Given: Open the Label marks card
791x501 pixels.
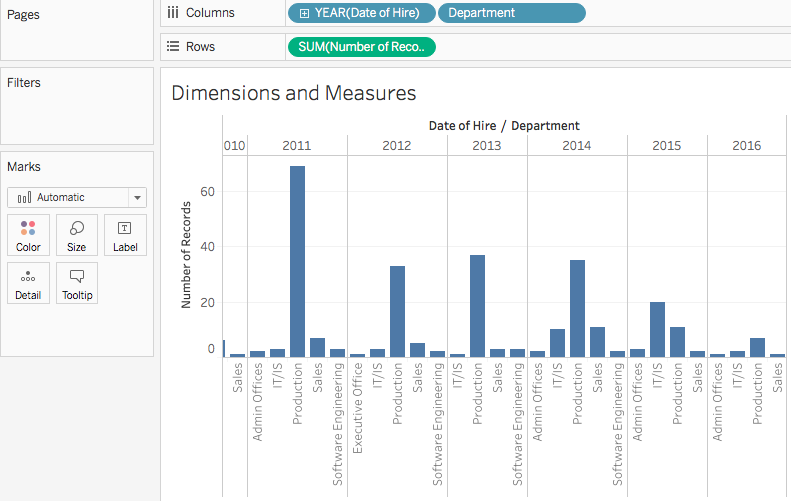Looking at the screenshot, I should (x=125, y=235).
